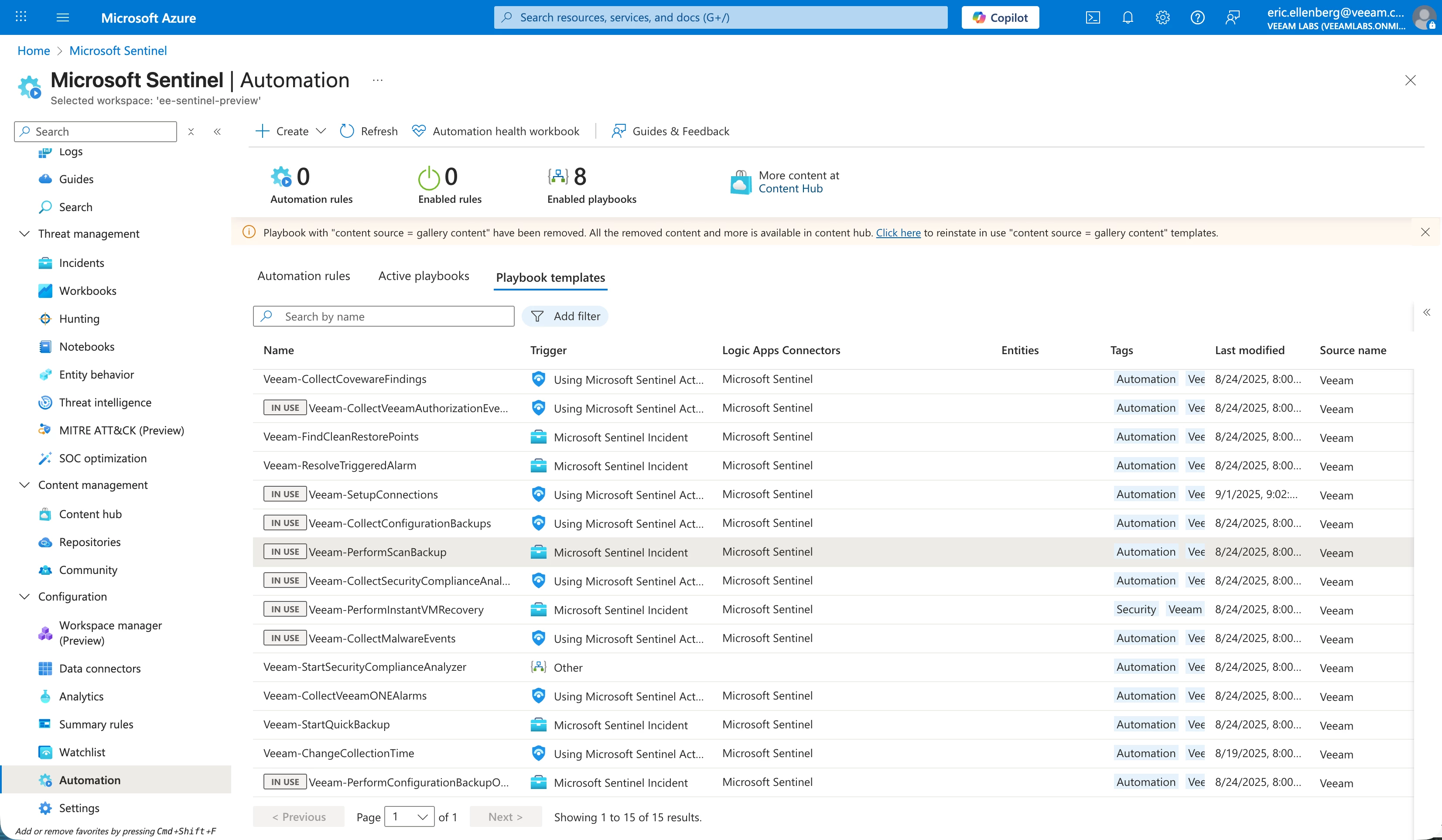Click the Add filter button

[565, 317]
